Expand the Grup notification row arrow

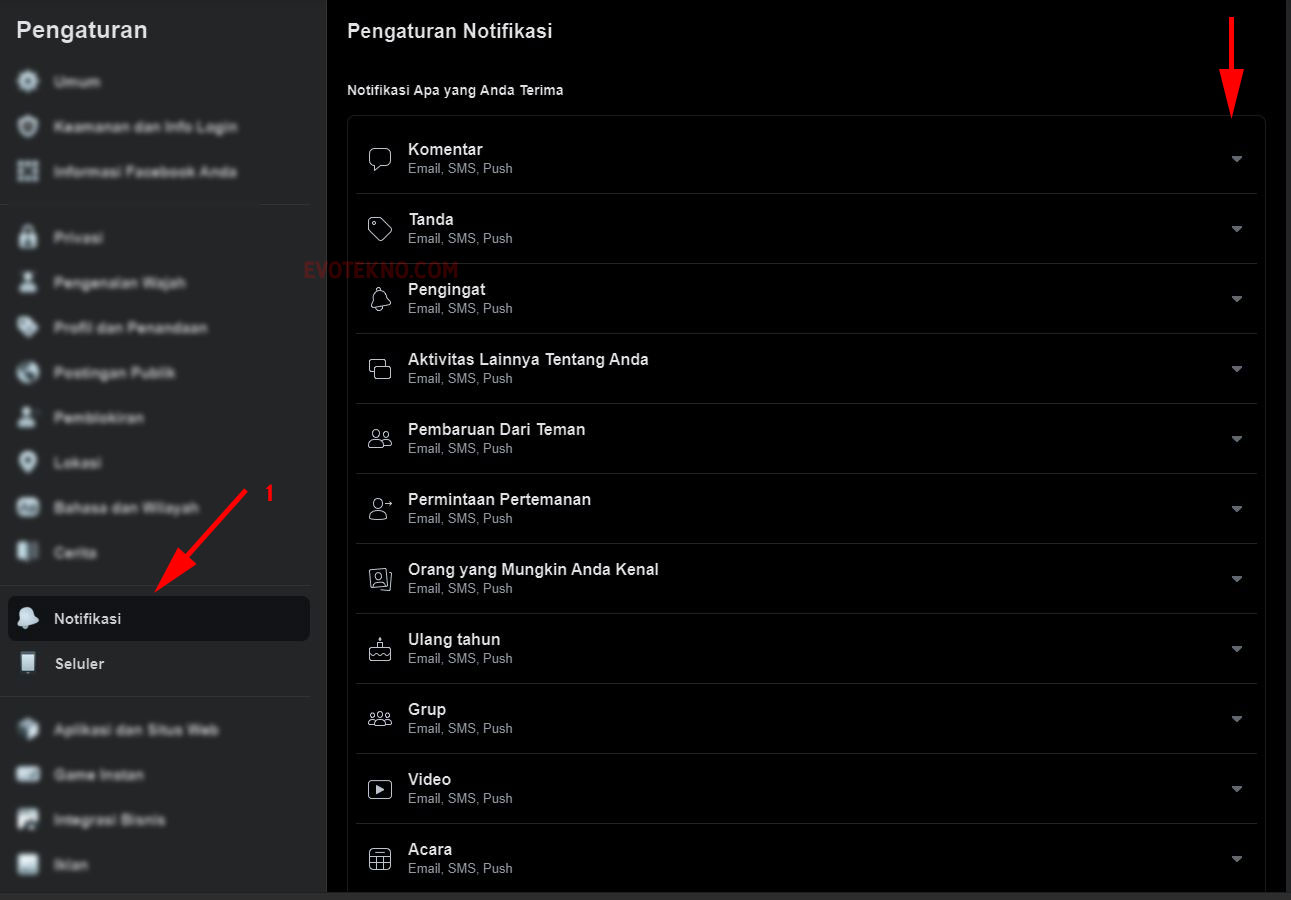pyautogui.click(x=1237, y=719)
